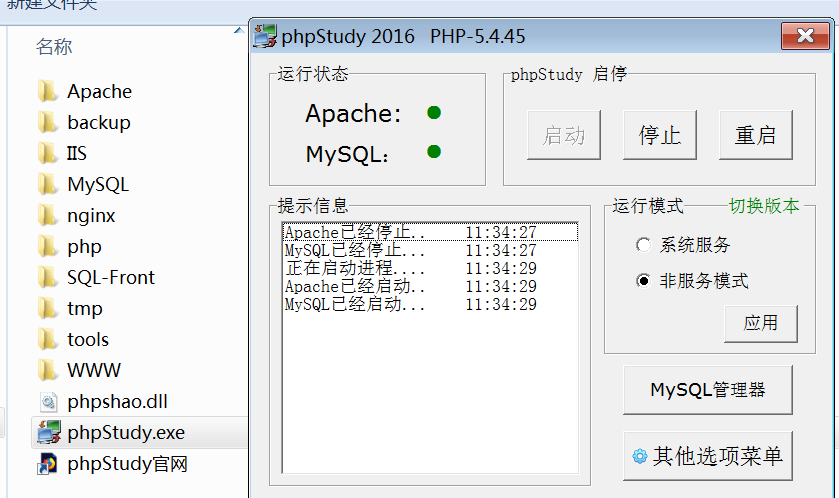Click the Apache folder icon

pyautogui.click(x=48, y=91)
